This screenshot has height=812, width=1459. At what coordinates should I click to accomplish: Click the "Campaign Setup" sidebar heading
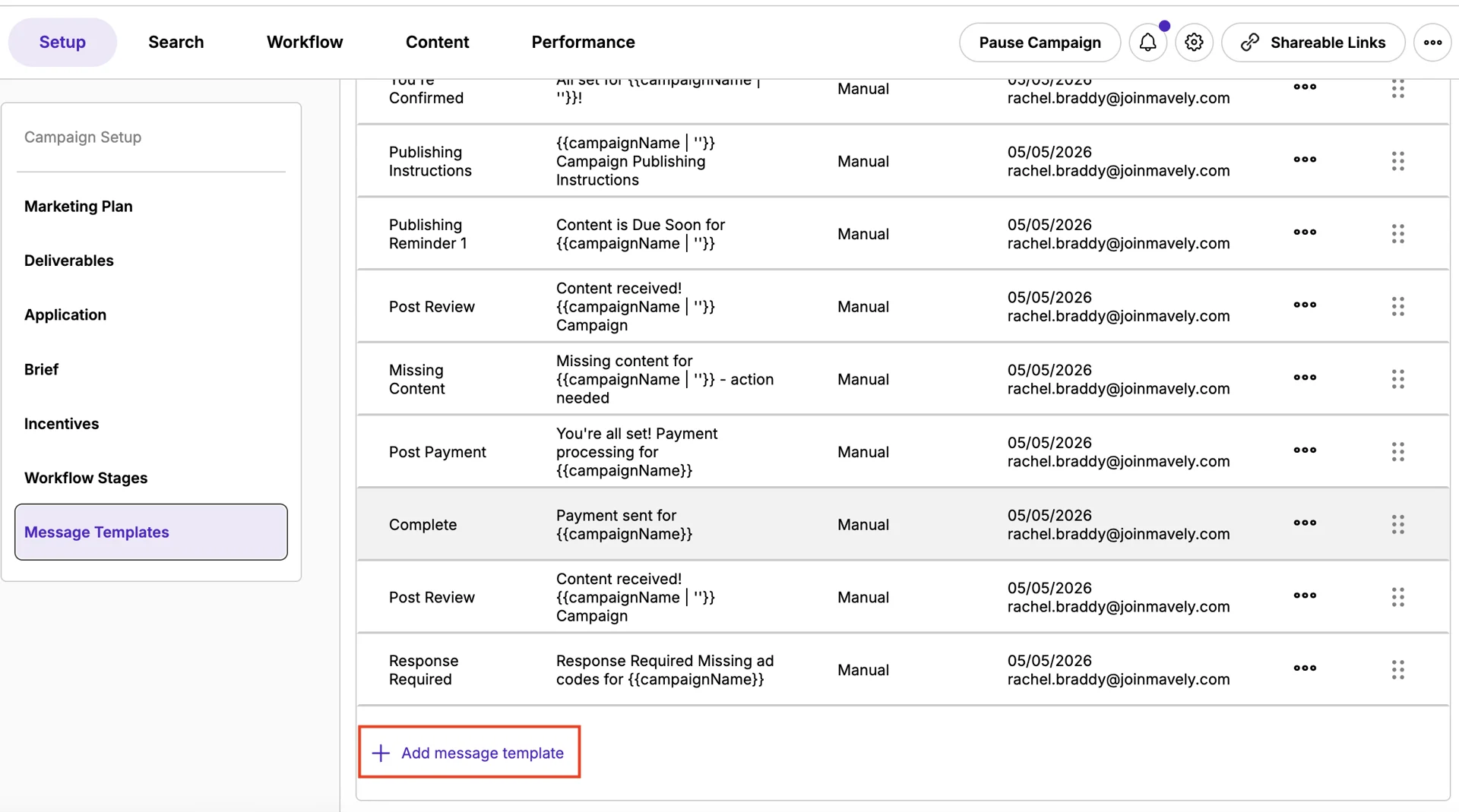[83, 137]
